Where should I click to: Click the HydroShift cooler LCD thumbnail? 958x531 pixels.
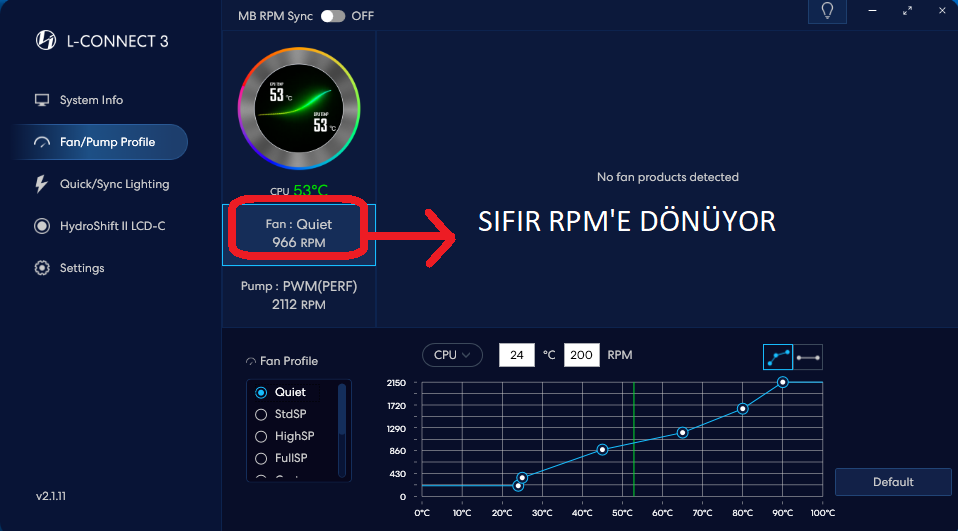tap(299, 108)
